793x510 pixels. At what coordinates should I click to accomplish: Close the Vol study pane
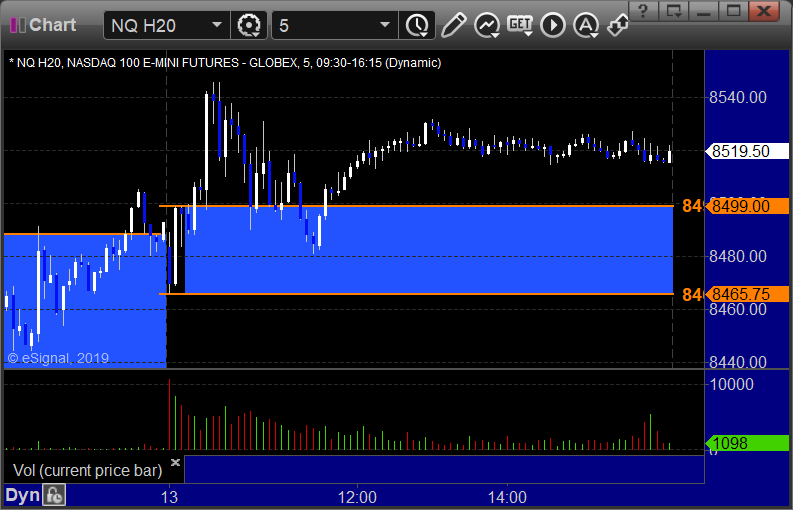pyautogui.click(x=175, y=462)
